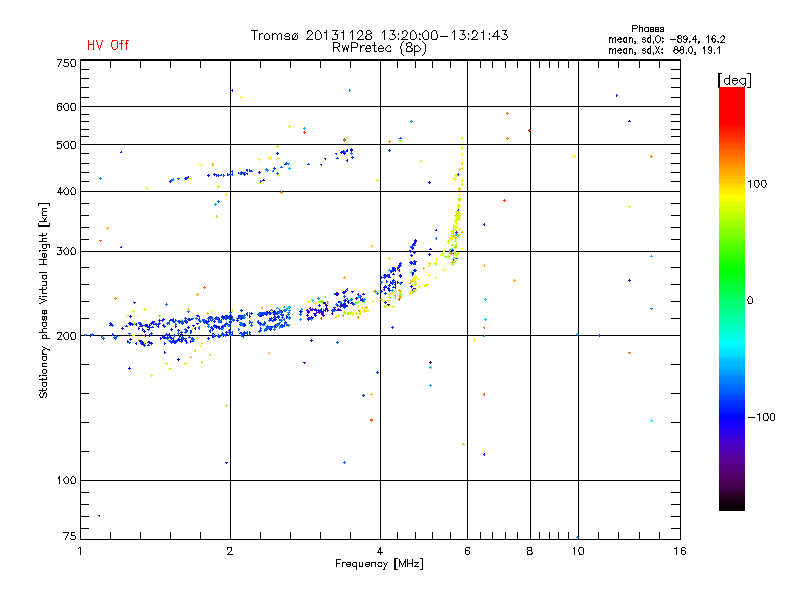Click the red 'HV Off' label
Viewport: 800px width, 600px height.
click(108, 45)
